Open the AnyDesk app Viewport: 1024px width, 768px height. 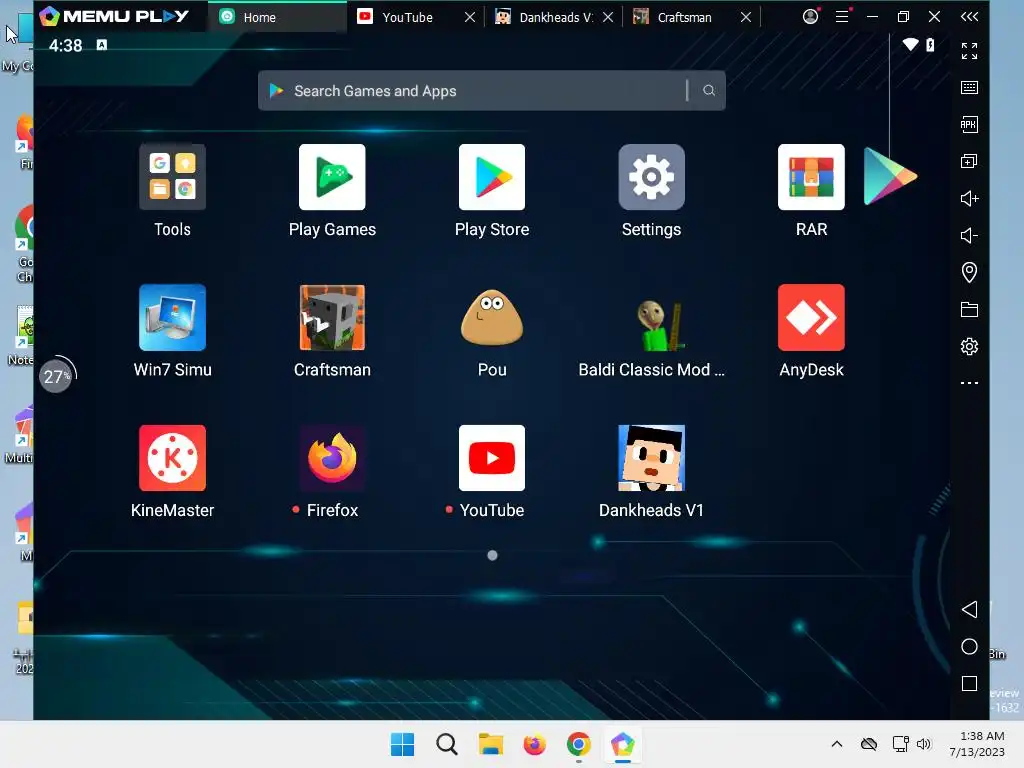point(811,317)
